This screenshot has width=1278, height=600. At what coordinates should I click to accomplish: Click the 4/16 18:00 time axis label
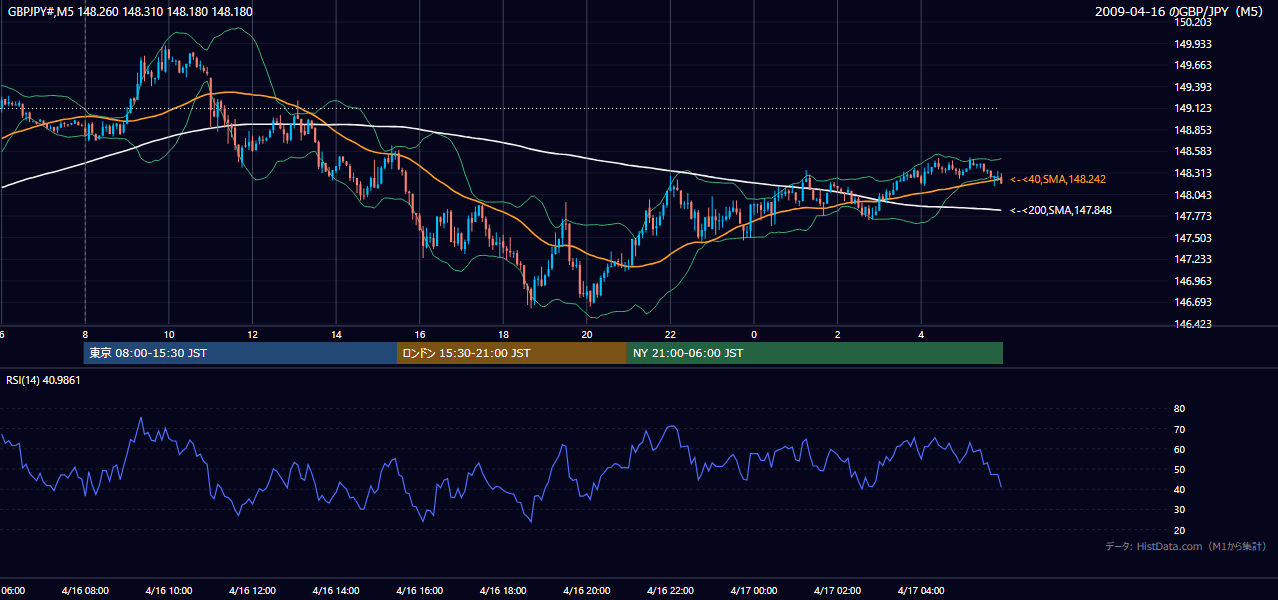(x=503, y=590)
